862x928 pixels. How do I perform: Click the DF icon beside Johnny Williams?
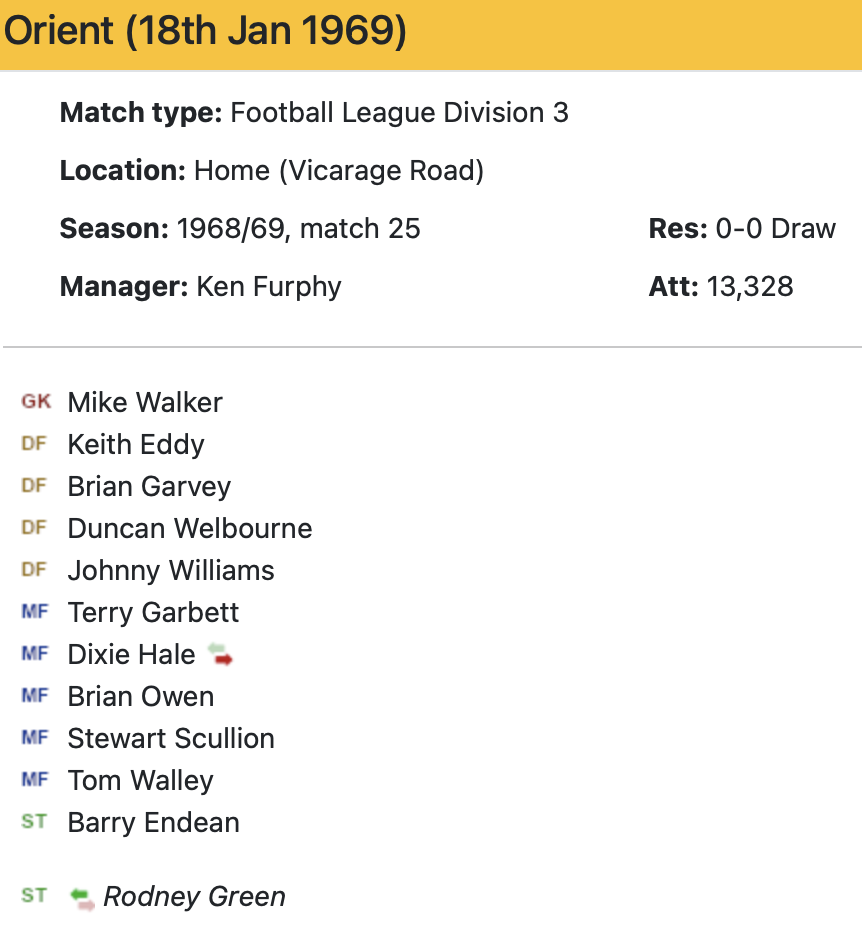pyautogui.click(x=34, y=570)
